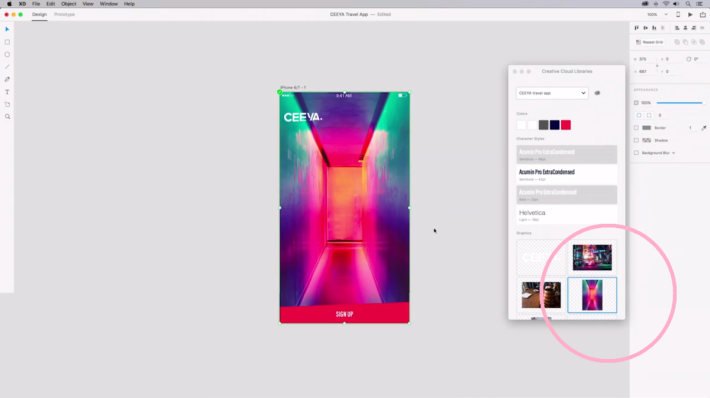Select the Ellipse tool
The width and height of the screenshot is (710, 398).
[7, 54]
